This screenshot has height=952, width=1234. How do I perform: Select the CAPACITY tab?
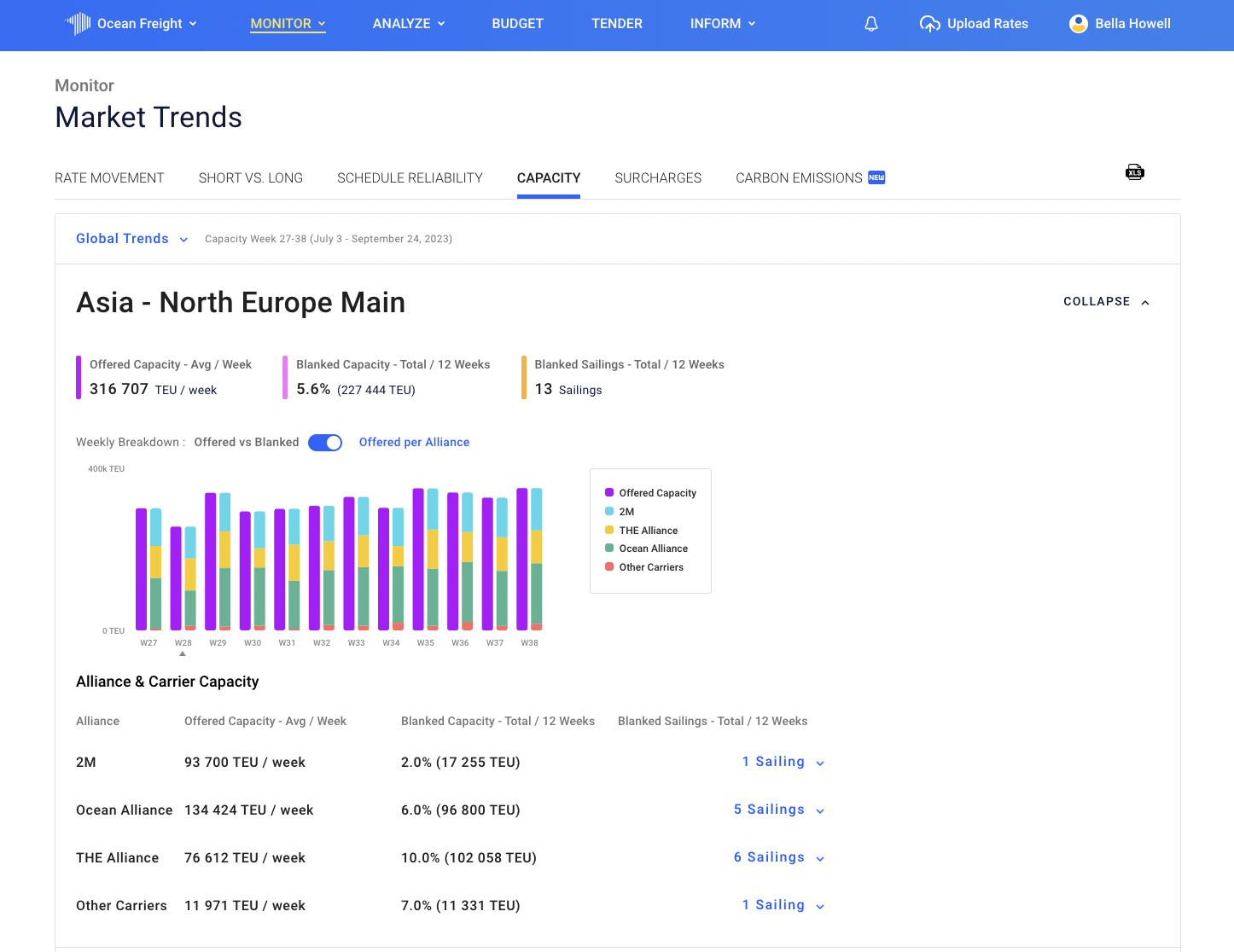(x=549, y=177)
